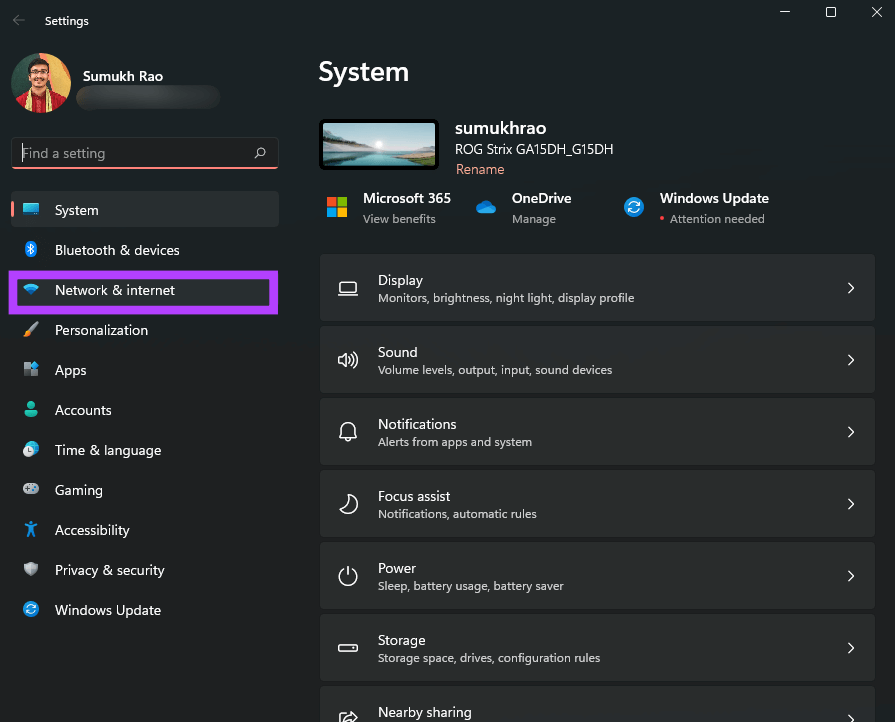Click the Gaming controller icon
895x722 pixels.
31,489
